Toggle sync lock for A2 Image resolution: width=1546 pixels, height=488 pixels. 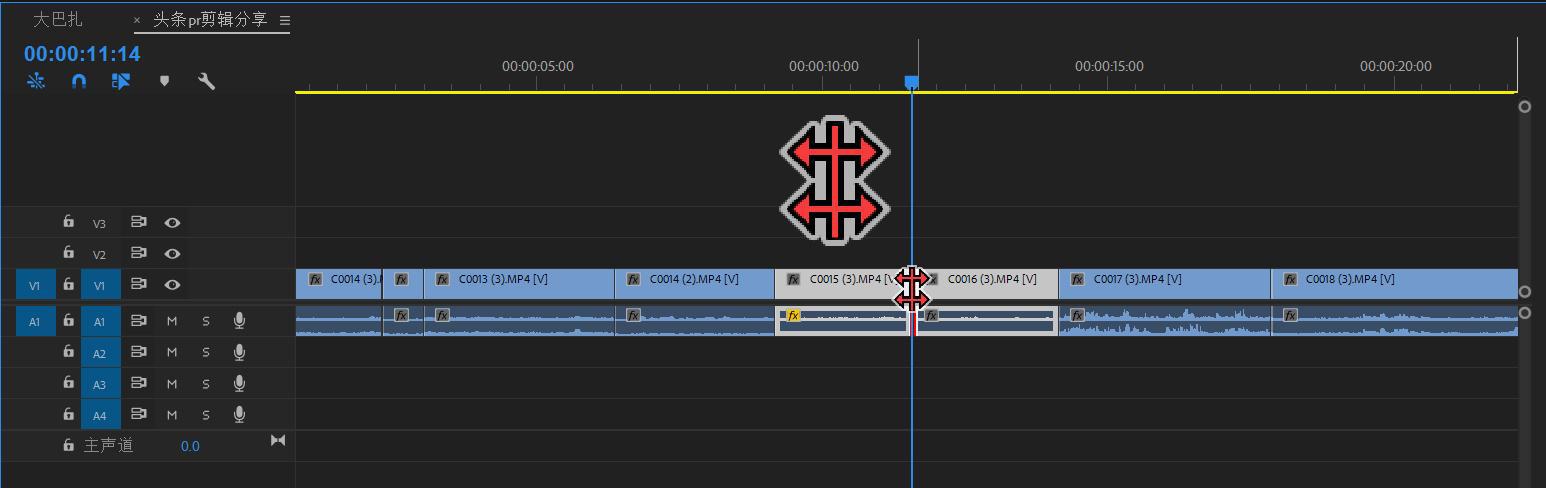[x=139, y=352]
